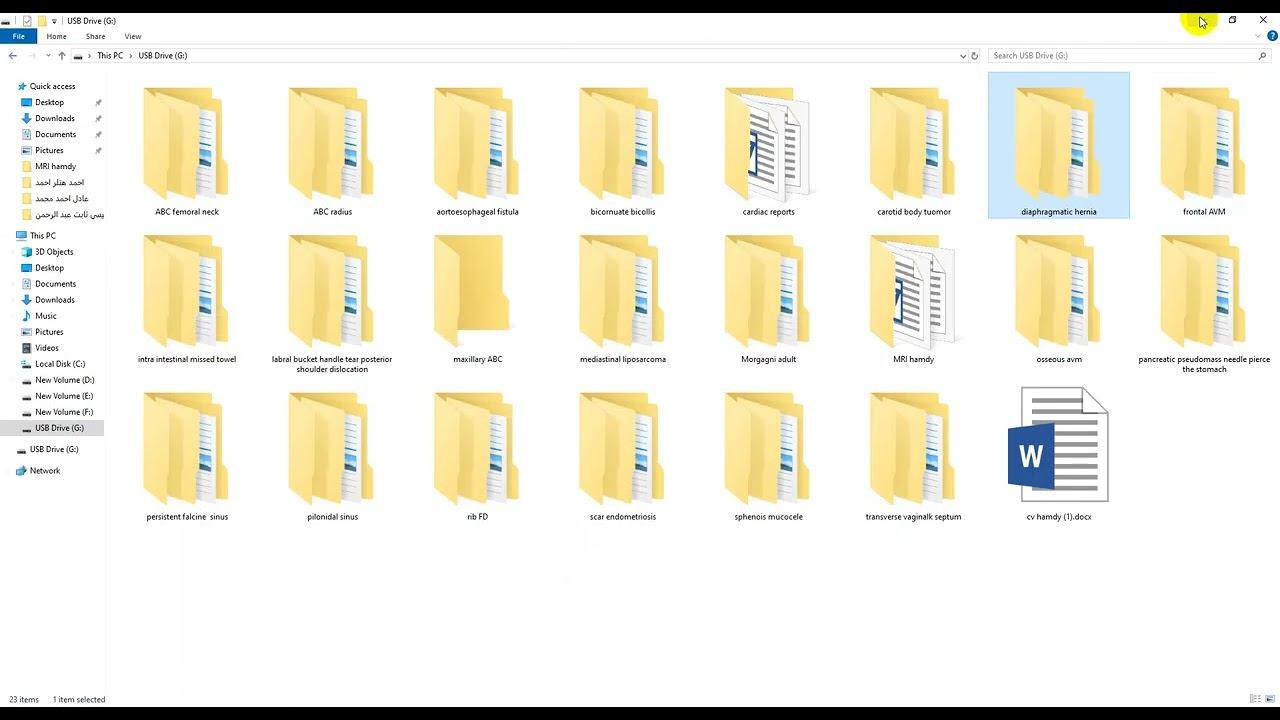1280x720 pixels.
Task: Select the carotid body tuomor folder
Action: pos(914,152)
